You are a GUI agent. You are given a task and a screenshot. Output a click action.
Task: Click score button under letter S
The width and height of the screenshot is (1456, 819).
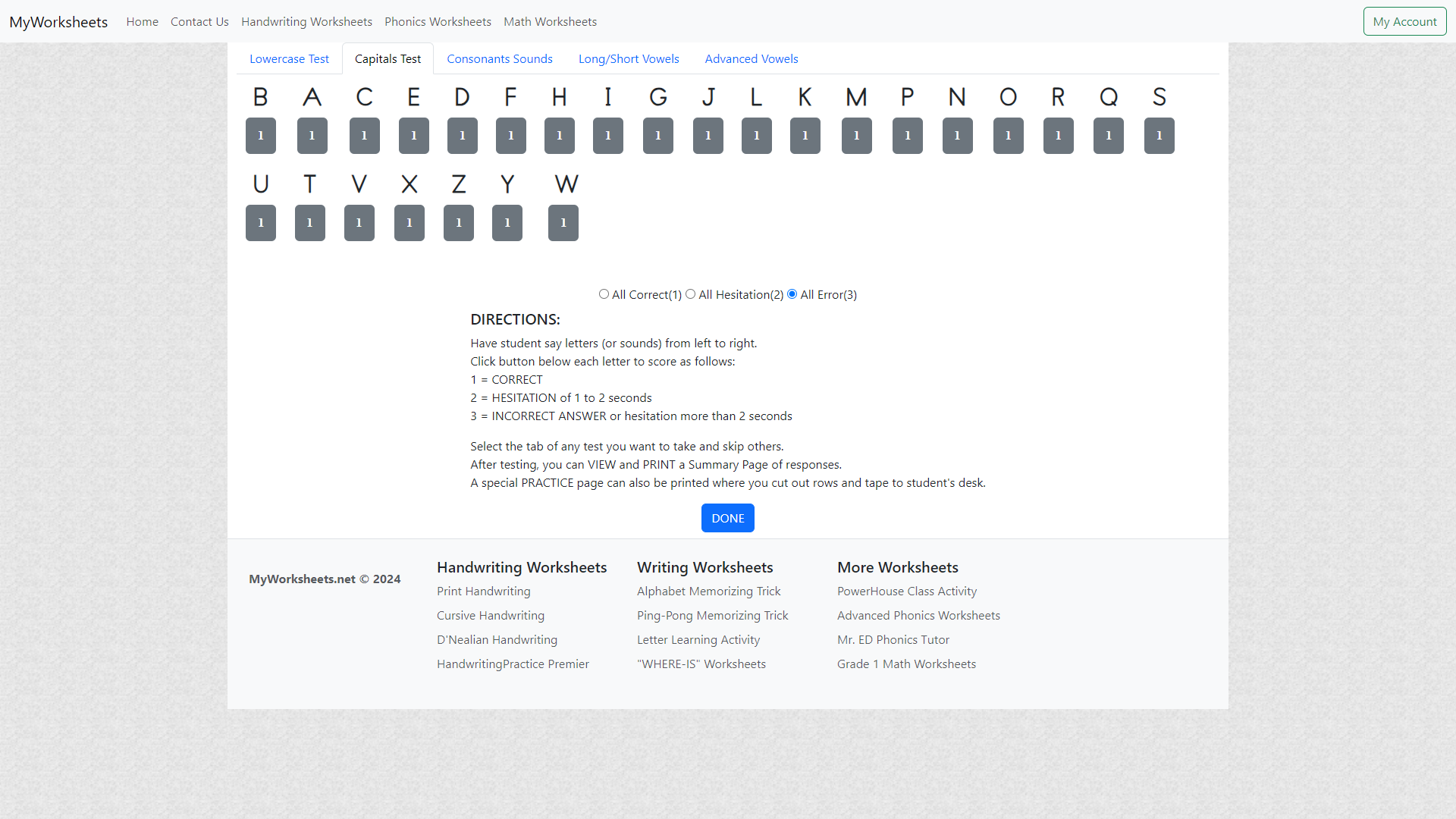pos(1159,136)
